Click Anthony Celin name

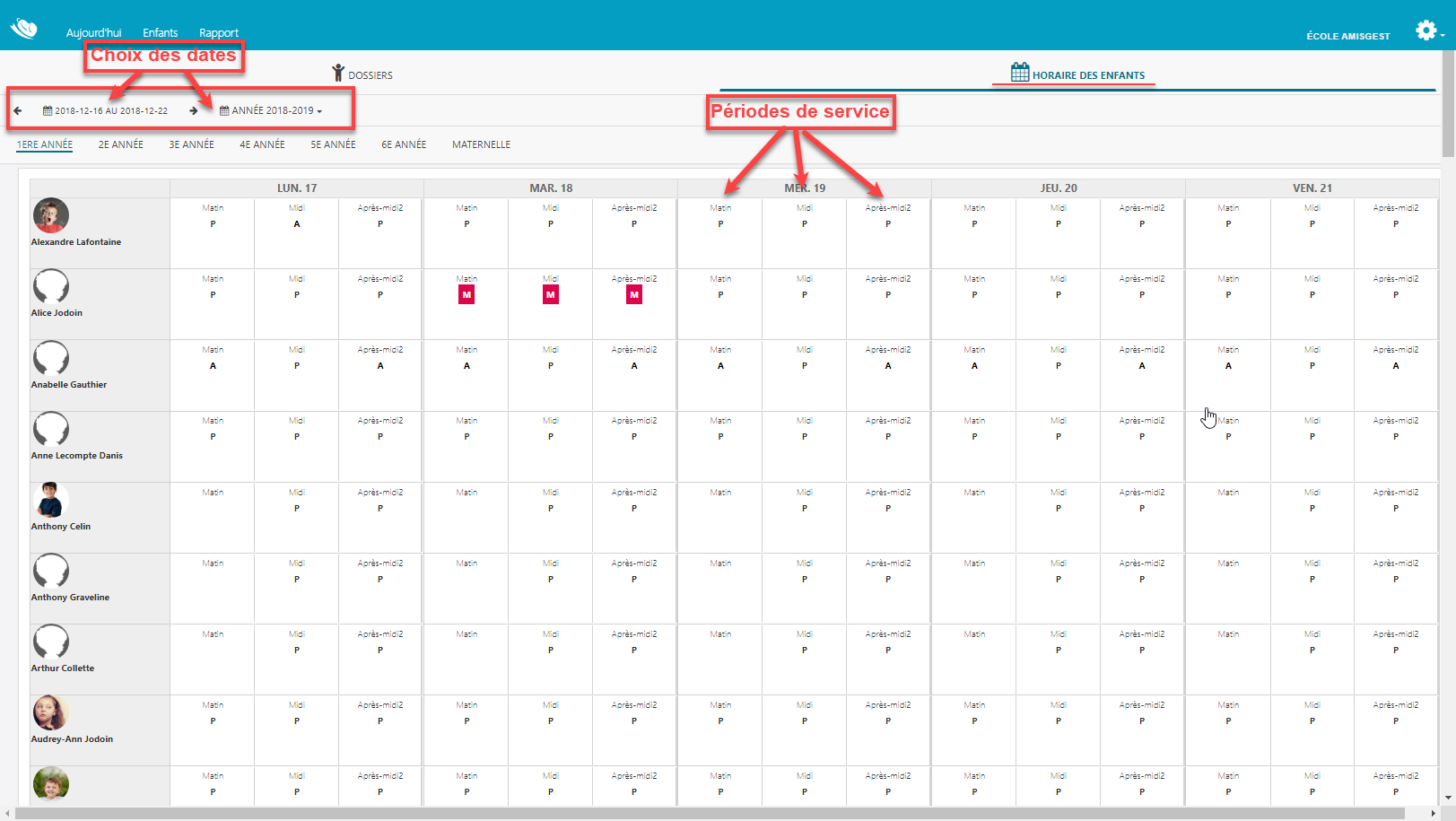coord(61,527)
